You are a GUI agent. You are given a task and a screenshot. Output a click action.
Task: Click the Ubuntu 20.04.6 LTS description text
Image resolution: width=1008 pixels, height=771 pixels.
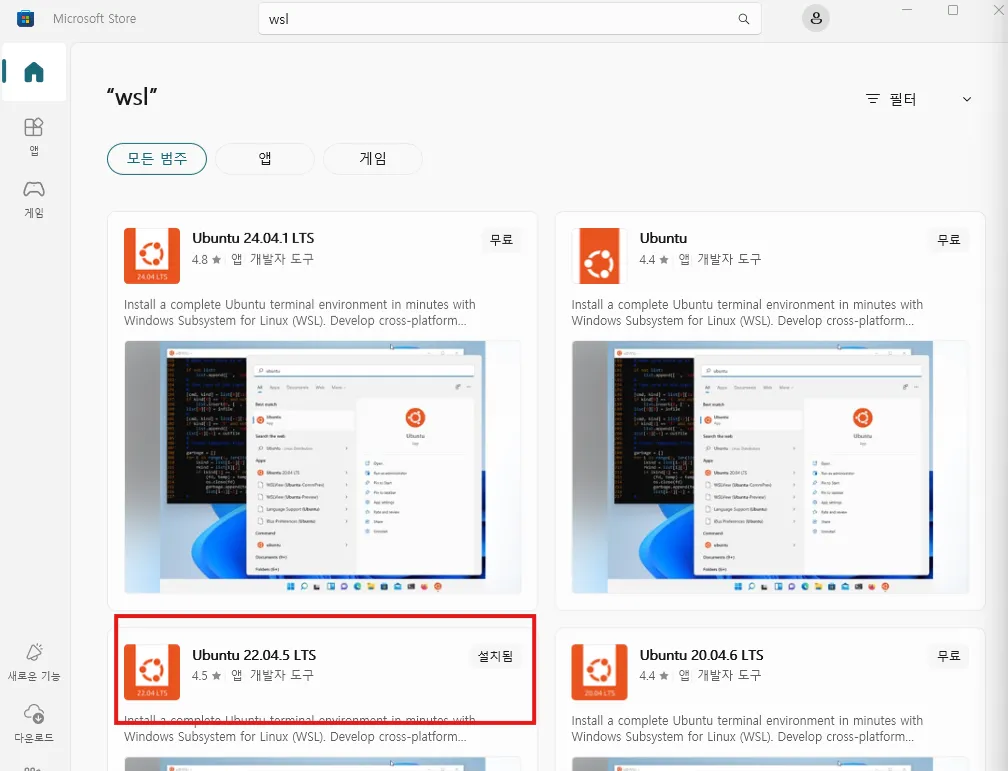coord(747,729)
